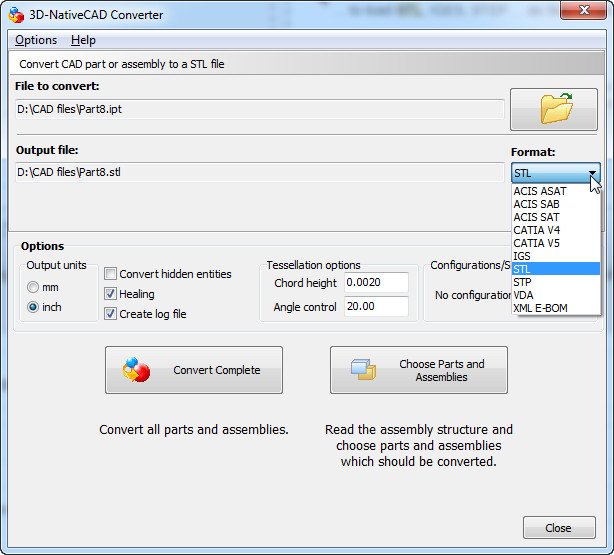Click the 3D-NativeCAD Converter title bar app icon
Viewport: 614px width, 555px height.
pos(16,15)
